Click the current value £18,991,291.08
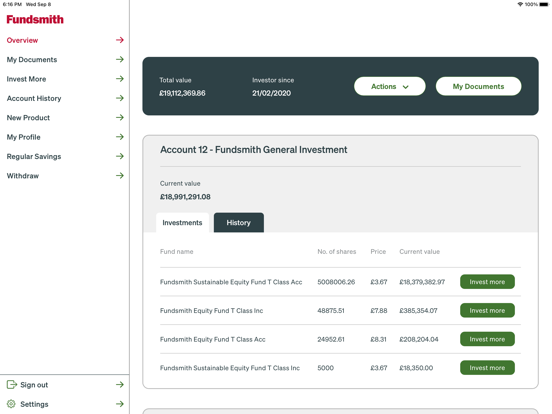This screenshot has width=552, height=414. [185, 196]
